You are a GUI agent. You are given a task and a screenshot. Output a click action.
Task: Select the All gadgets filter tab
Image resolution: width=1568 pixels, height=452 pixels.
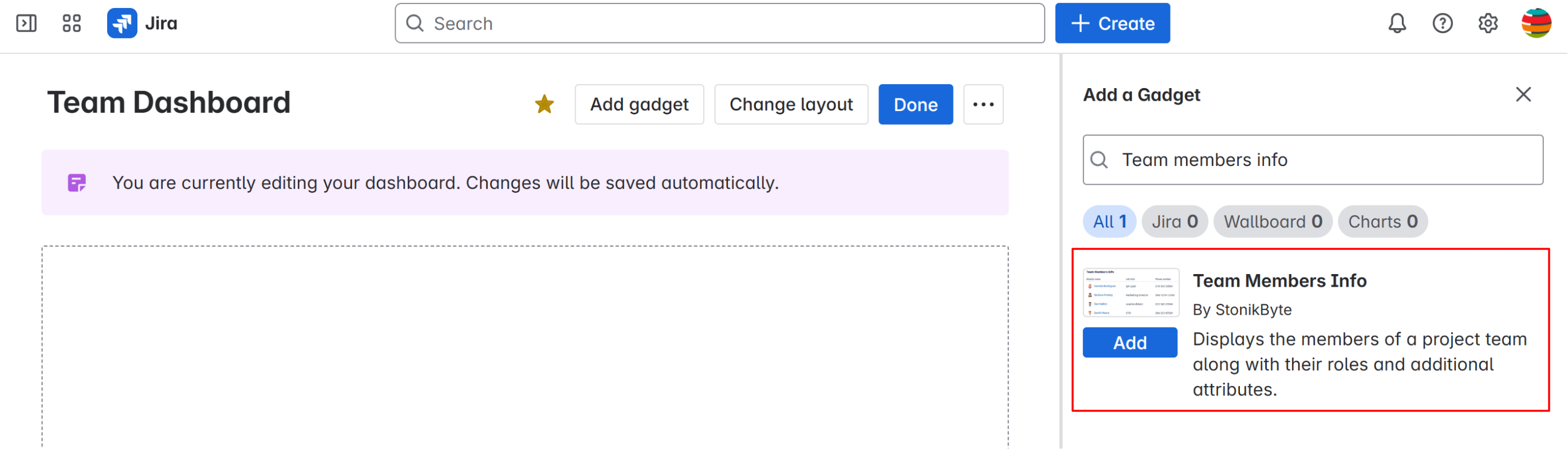[x=1109, y=221]
